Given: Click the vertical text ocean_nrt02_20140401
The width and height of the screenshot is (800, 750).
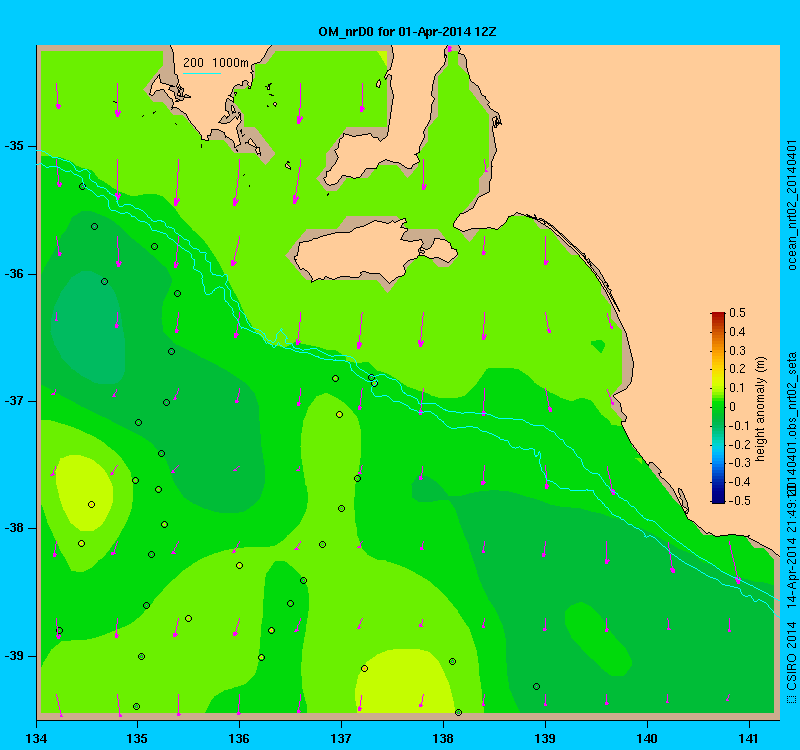Looking at the screenshot, I should (791, 206).
